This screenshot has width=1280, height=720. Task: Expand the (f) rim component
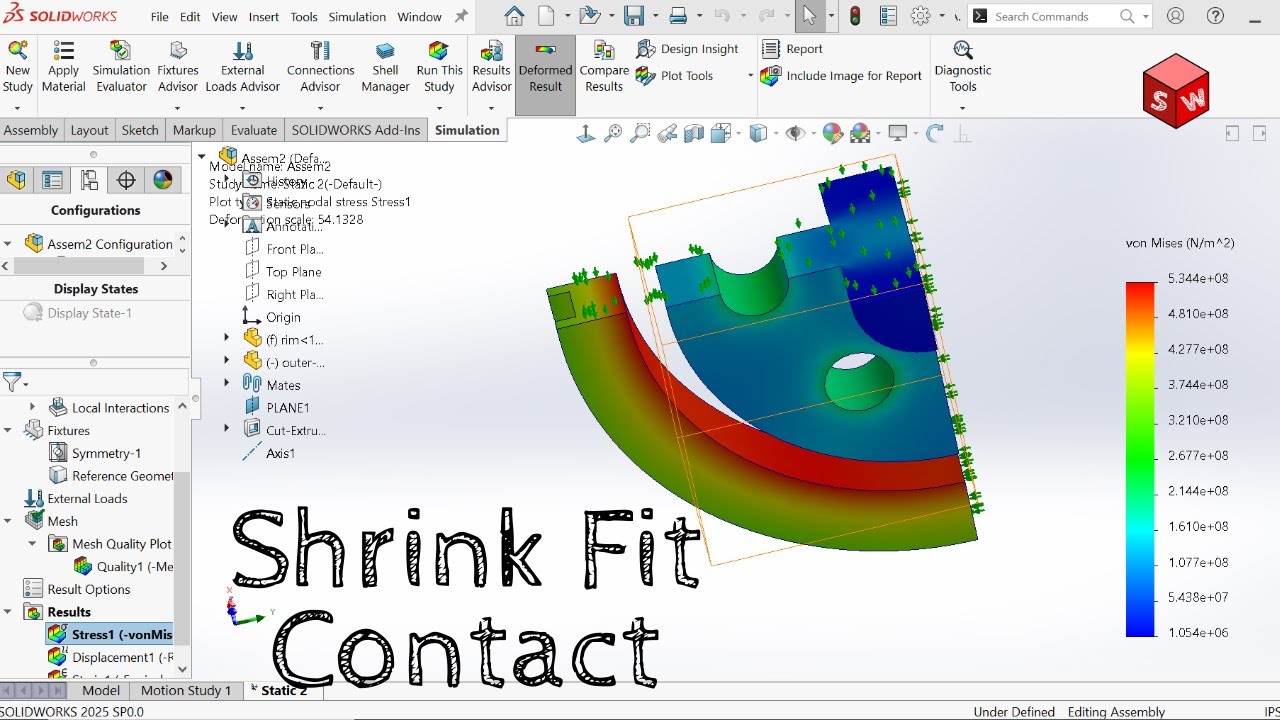(x=227, y=338)
